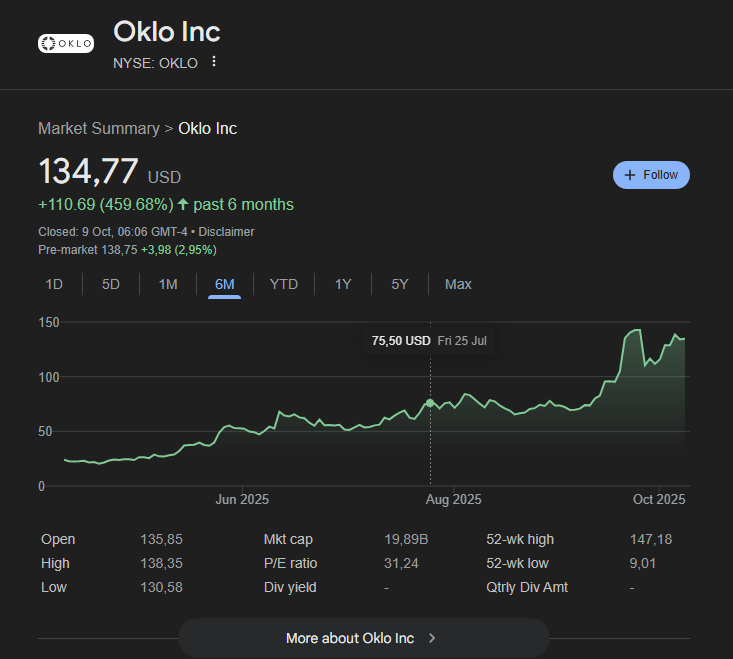Click the Open value 135,85

(161, 539)
